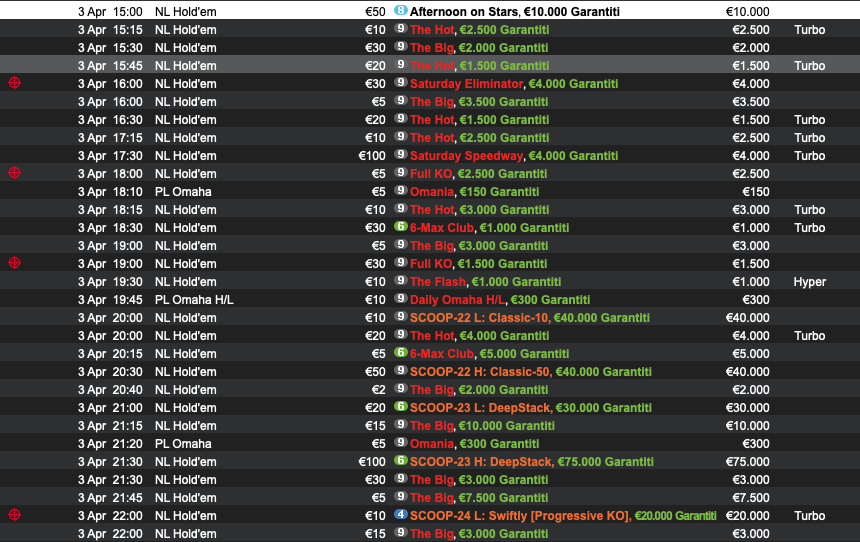This screenshot has width=860, height=542.
Task: Click the €3.500 prize pool value
Action: tap(751, 102)
